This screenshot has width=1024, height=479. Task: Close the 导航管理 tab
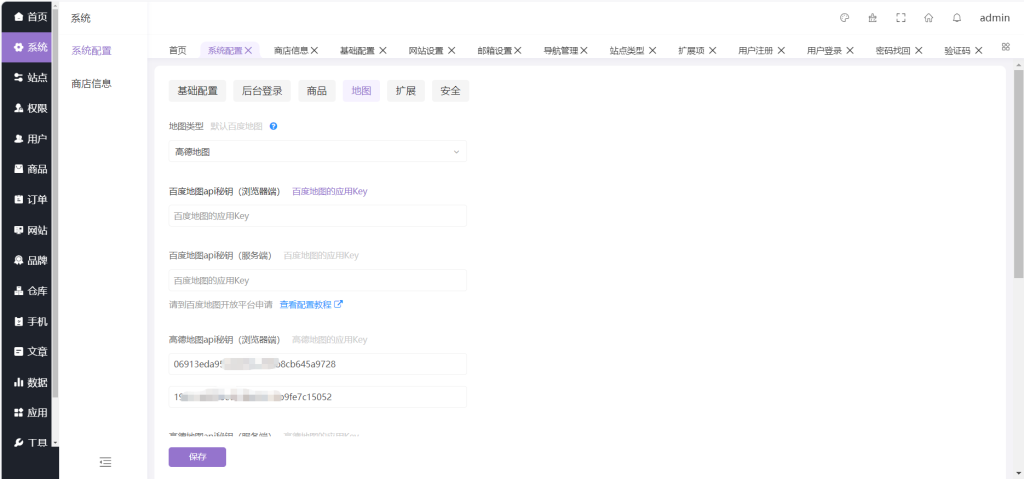(x=584, y=50)
